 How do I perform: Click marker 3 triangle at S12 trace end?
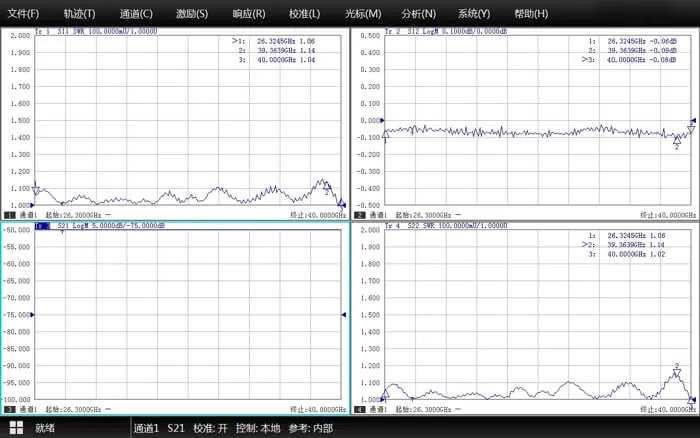click(x=691, y=129)
